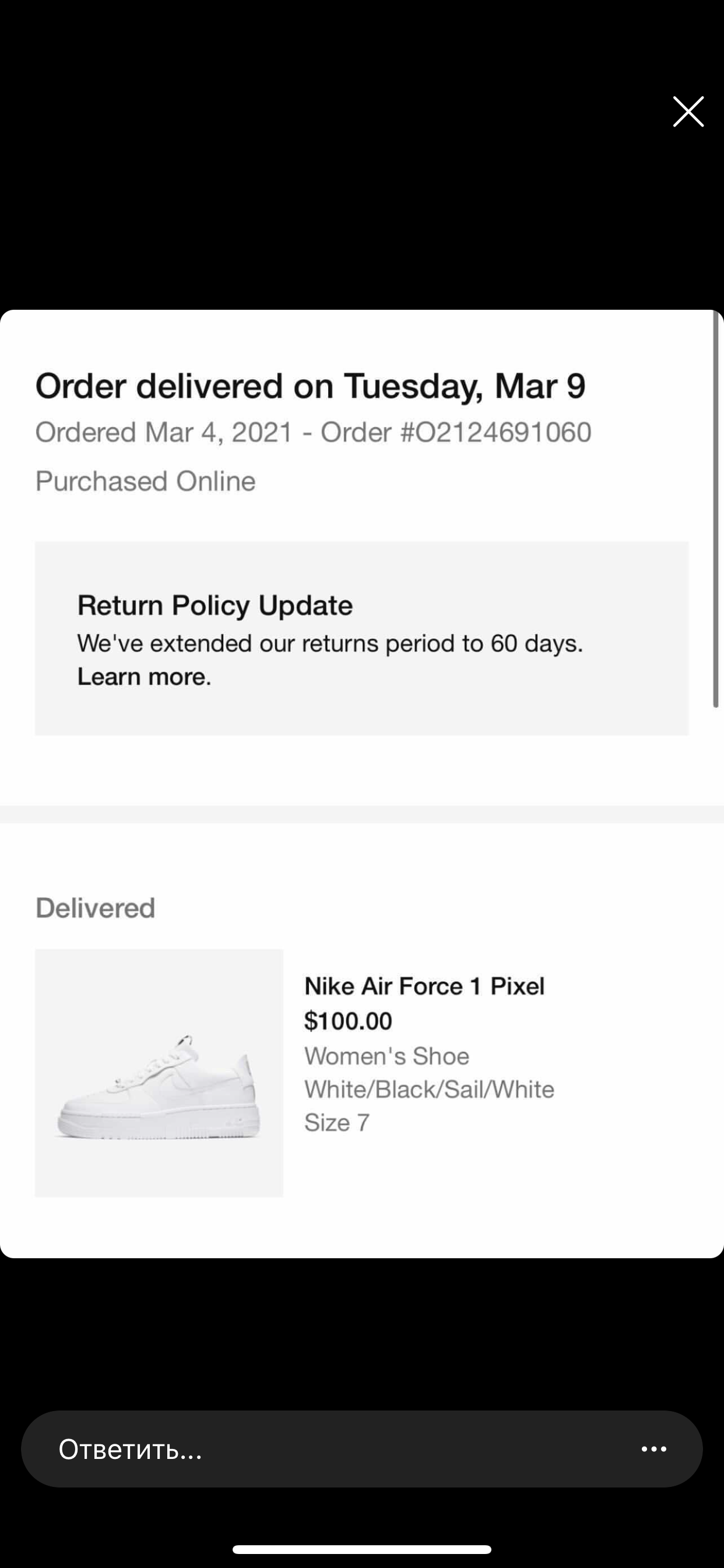724x1568 pixels.
Task: Click the white Nike shoe thumbnail
Action: 159,1073
